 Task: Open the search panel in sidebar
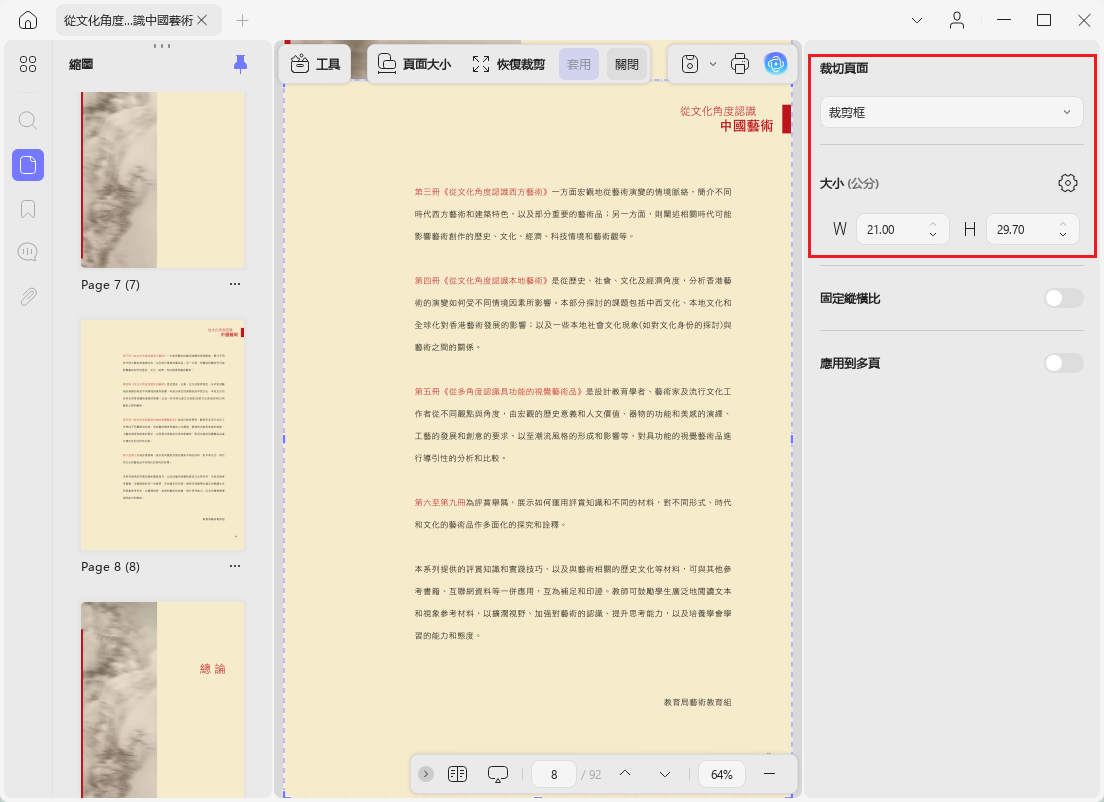coord(27,120)
